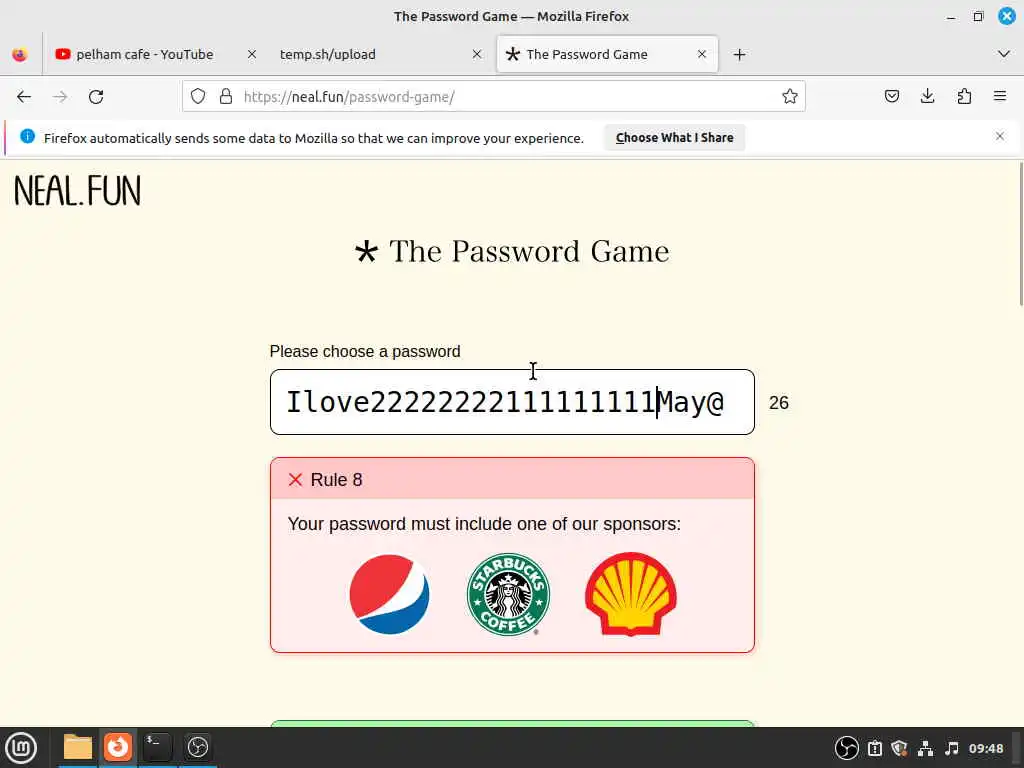Viewport: 1024px width, 768px height.
Task: Click the forward navigation arrow
Action: [60, 97]
